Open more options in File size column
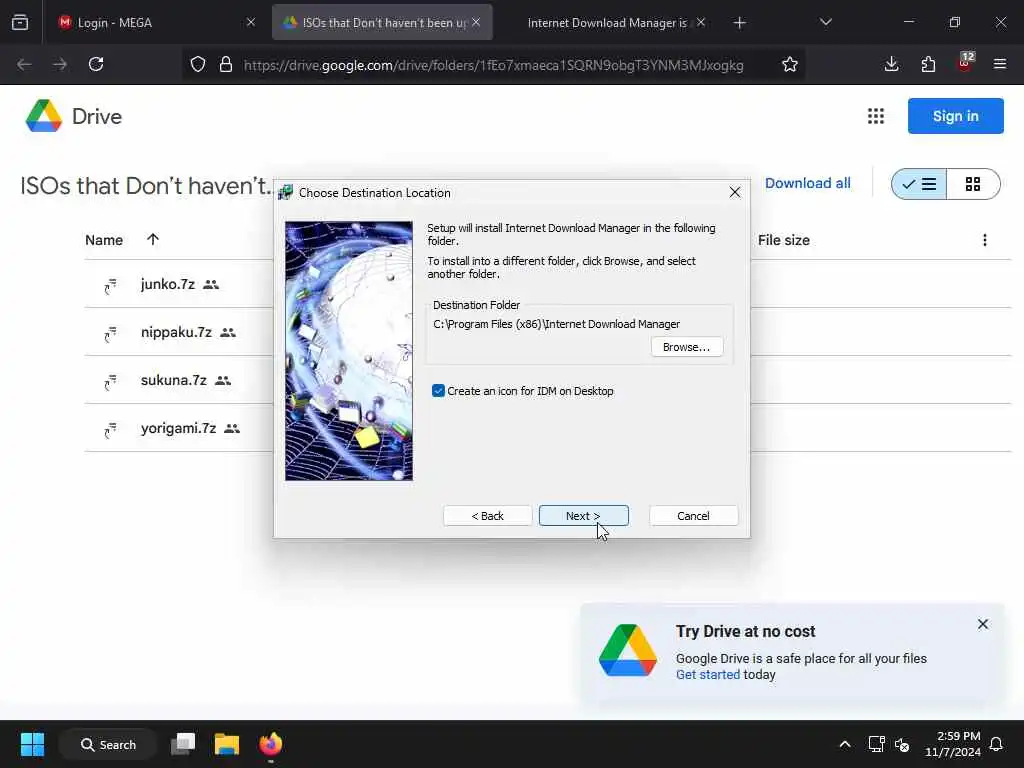The height and width of the screenshot is (768, 1024). point(985,240)
